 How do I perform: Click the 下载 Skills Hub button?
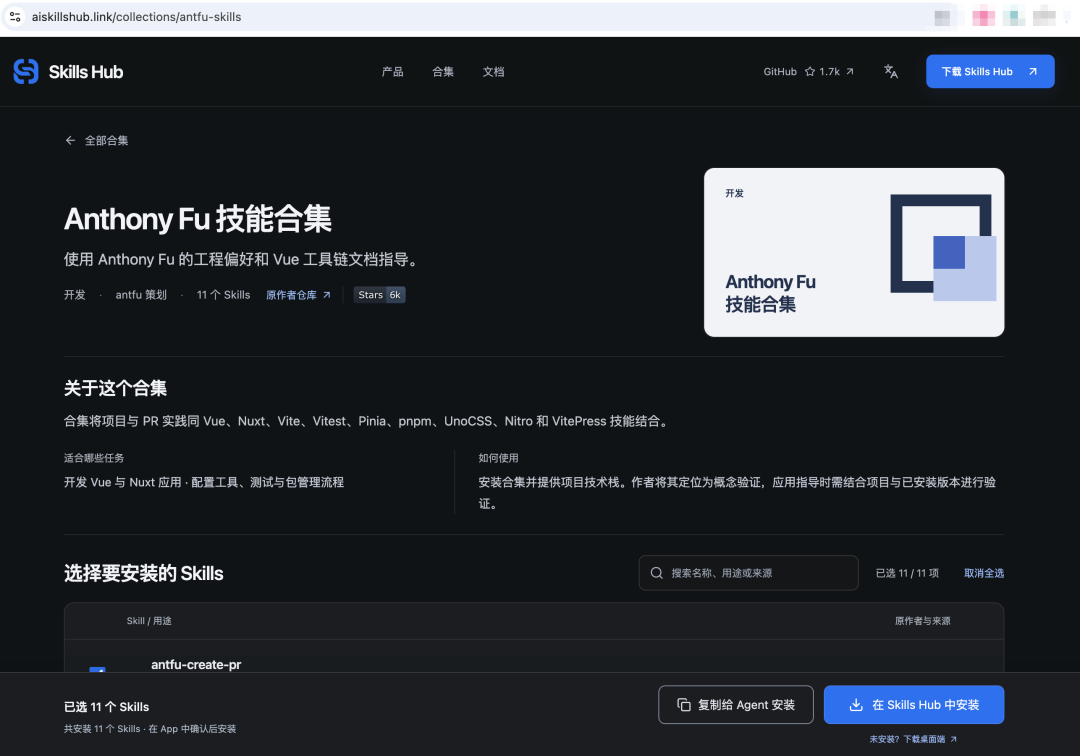click(x=990, y=72)
